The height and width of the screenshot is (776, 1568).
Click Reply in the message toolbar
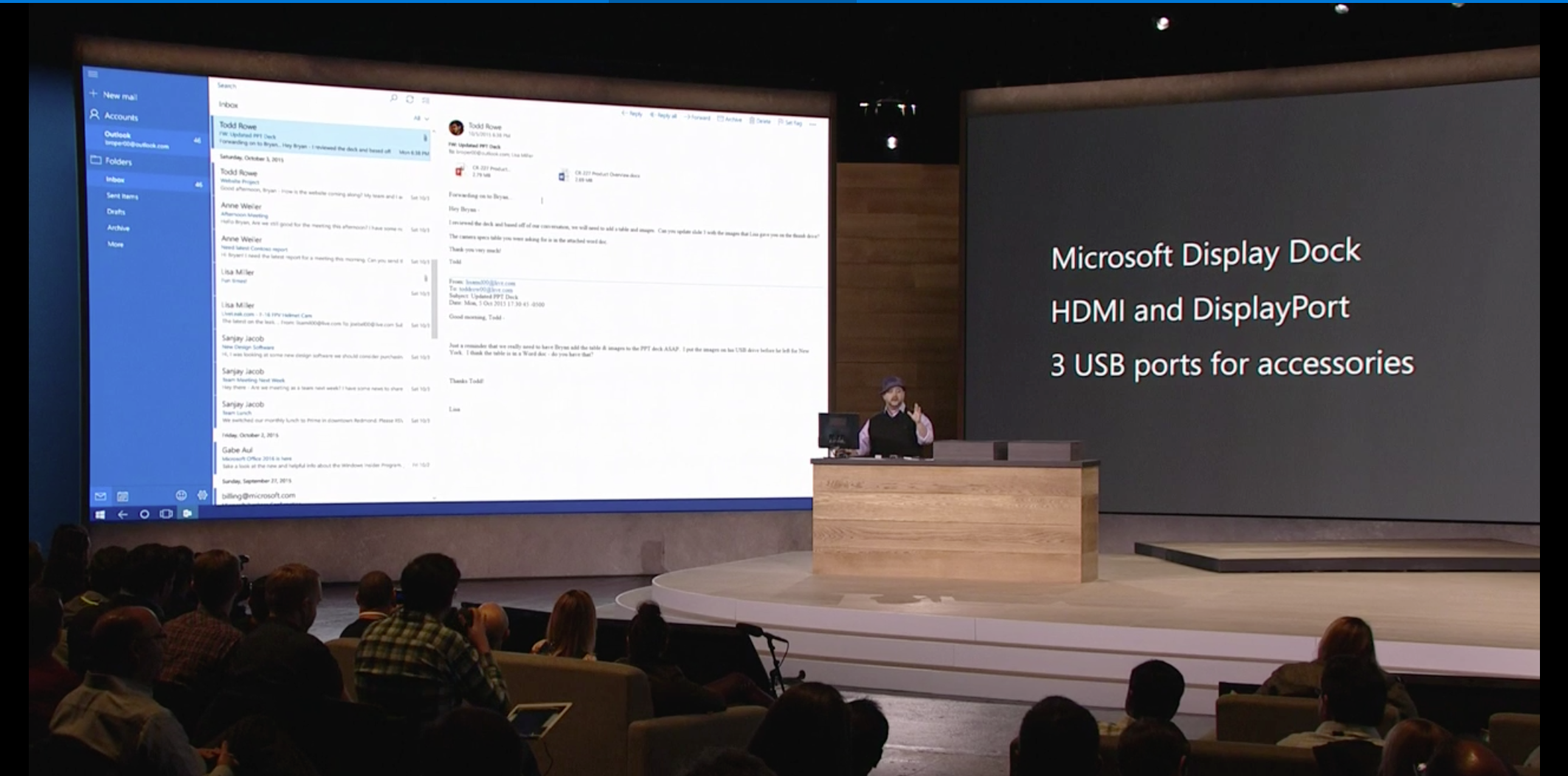[632, 114]
